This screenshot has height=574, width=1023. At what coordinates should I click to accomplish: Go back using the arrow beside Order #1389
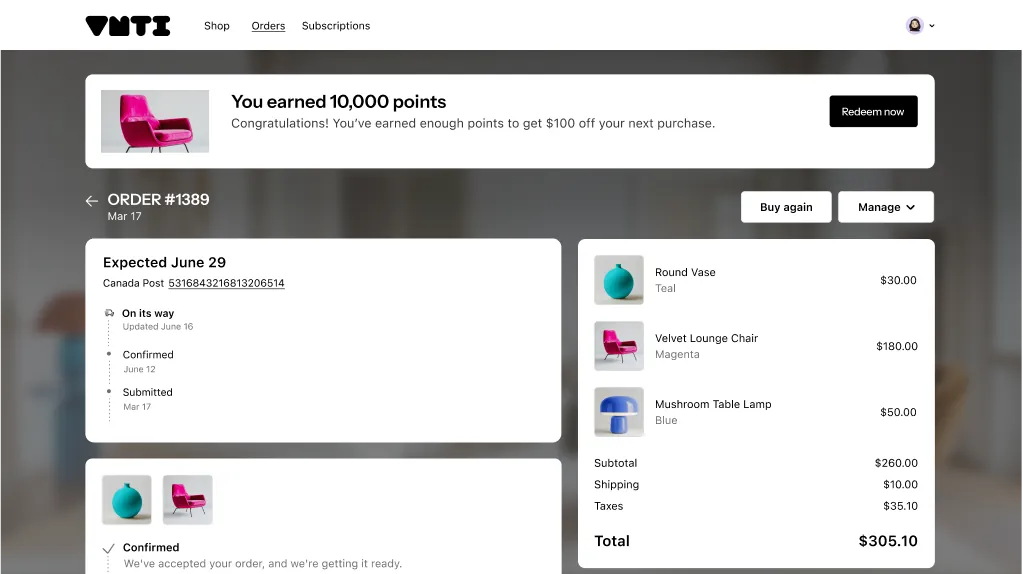(x=91, y=201)
